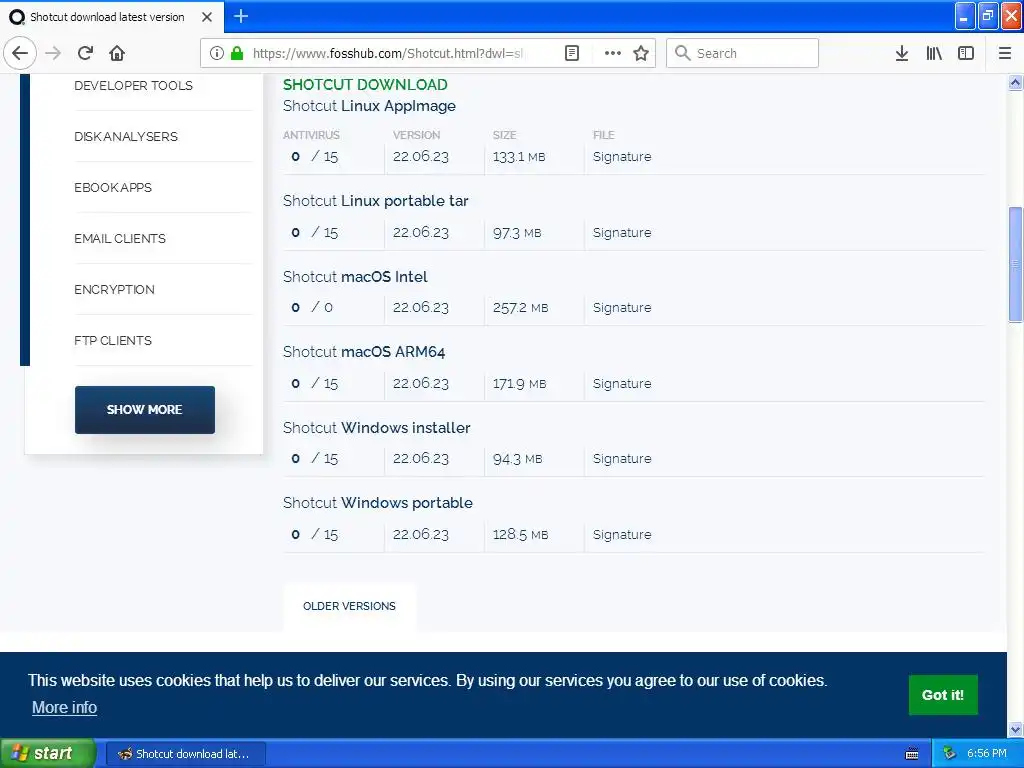
Task: Click size 128.5 MB of Windows portable
Action: [x=520, y=534]
